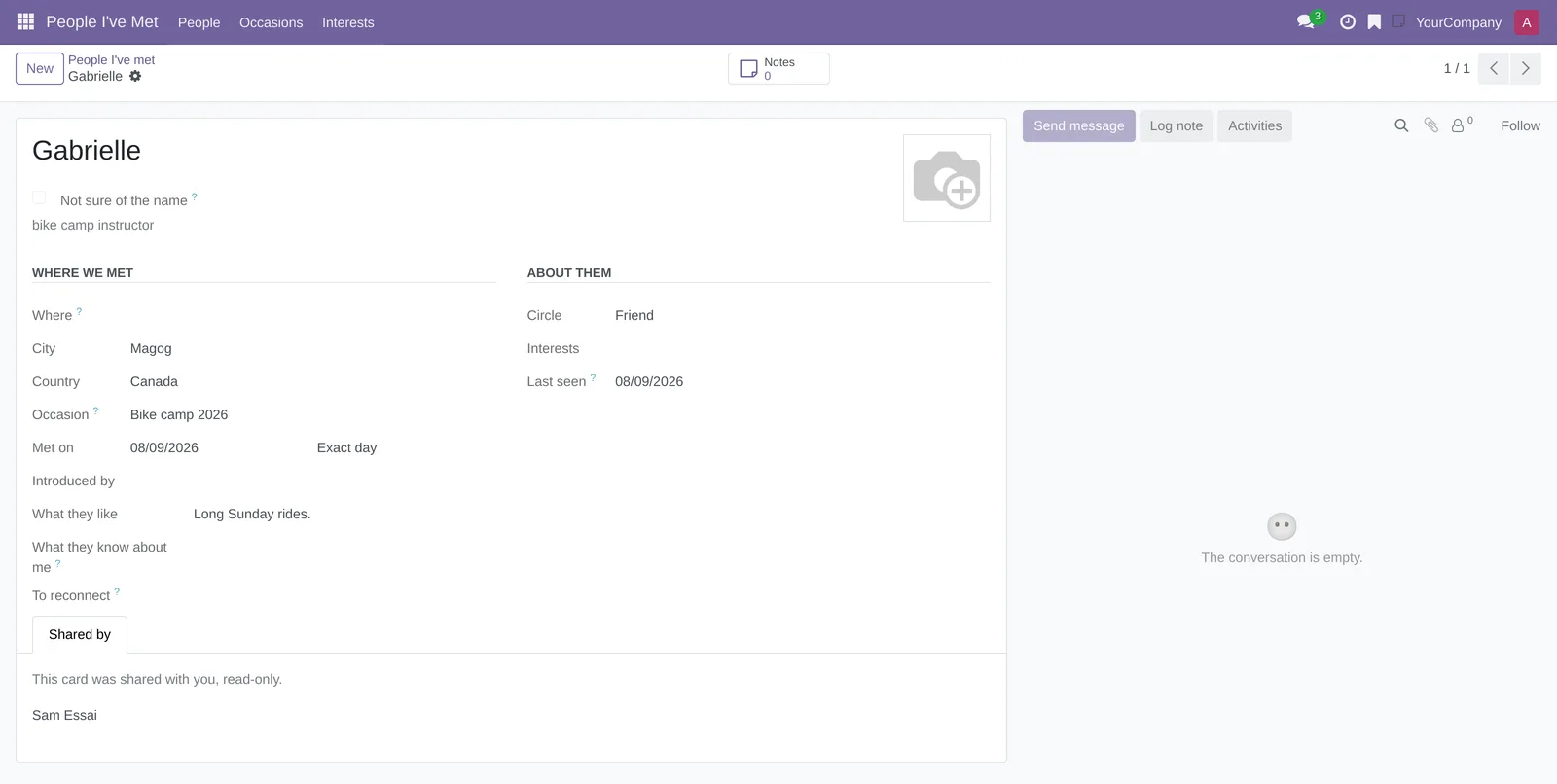Follow this record

(1520, 125)
